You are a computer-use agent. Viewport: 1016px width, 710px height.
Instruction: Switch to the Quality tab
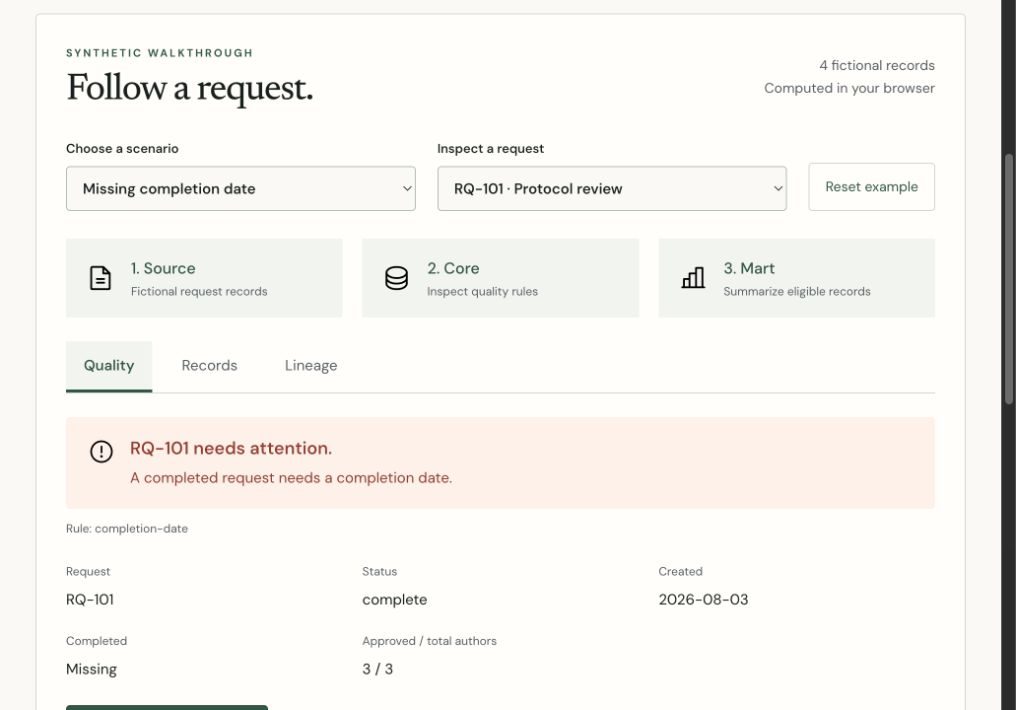tap(109, 366)
